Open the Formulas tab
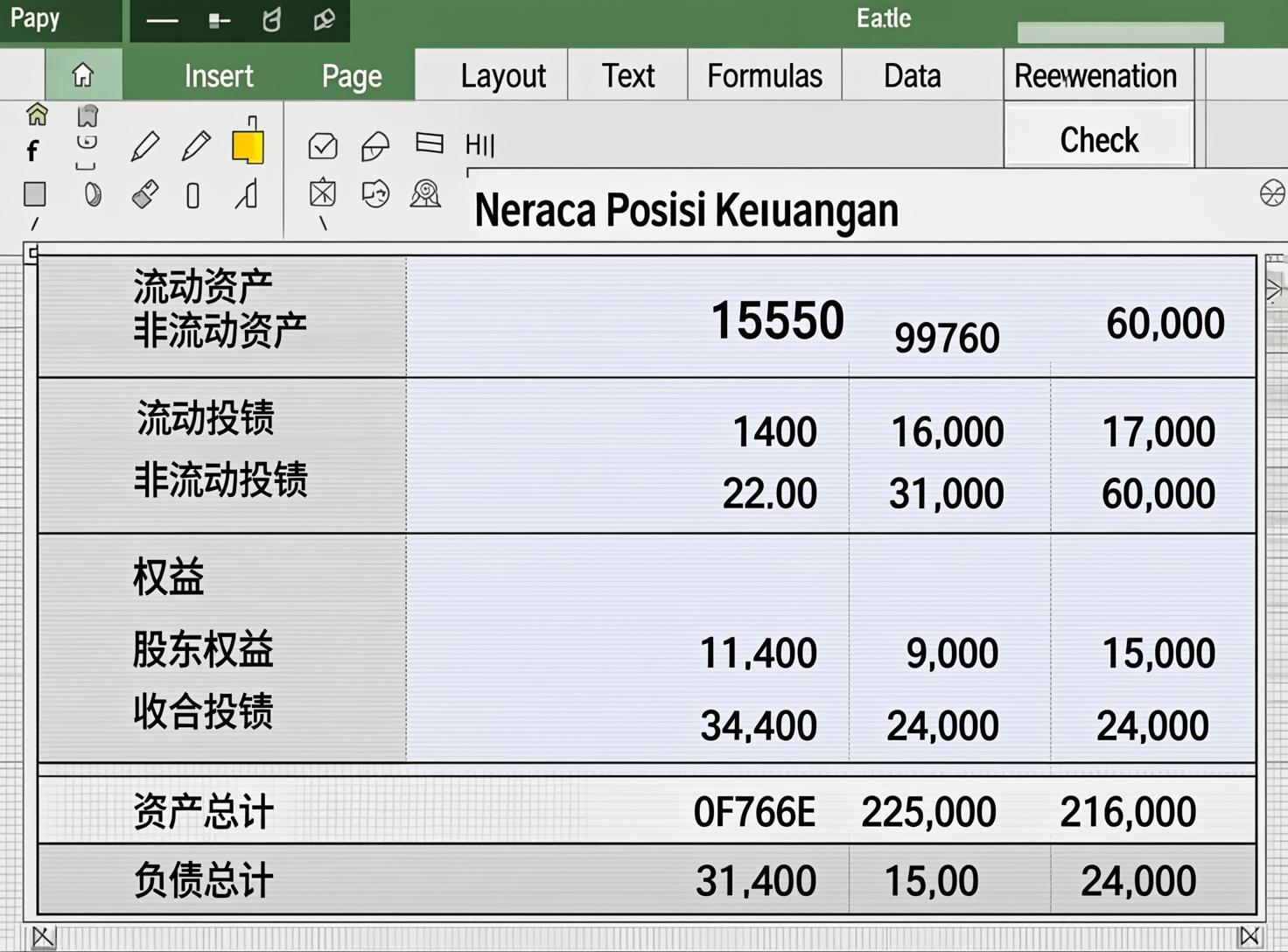The width and height of the screenshot is (1288, 952). tap(765, 76)
